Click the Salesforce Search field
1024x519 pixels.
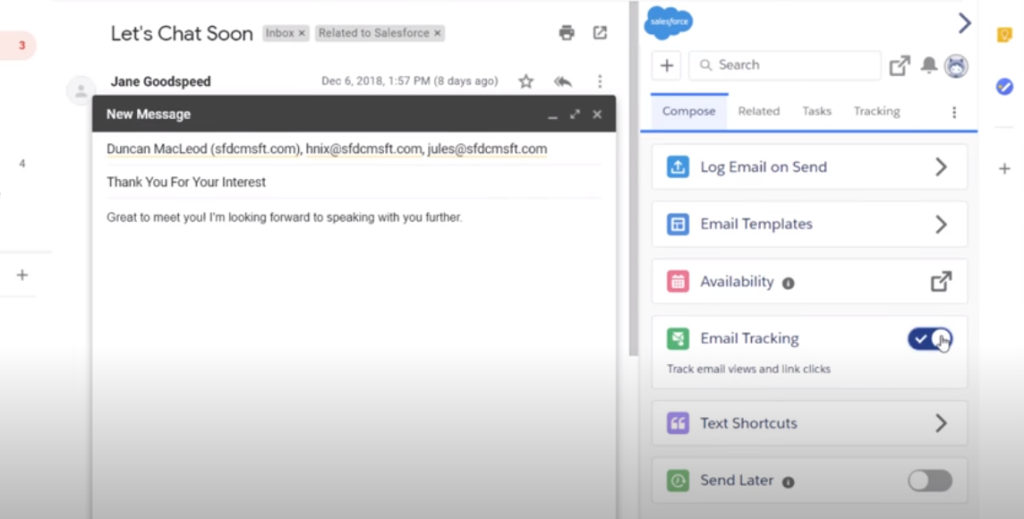point(785,65)
